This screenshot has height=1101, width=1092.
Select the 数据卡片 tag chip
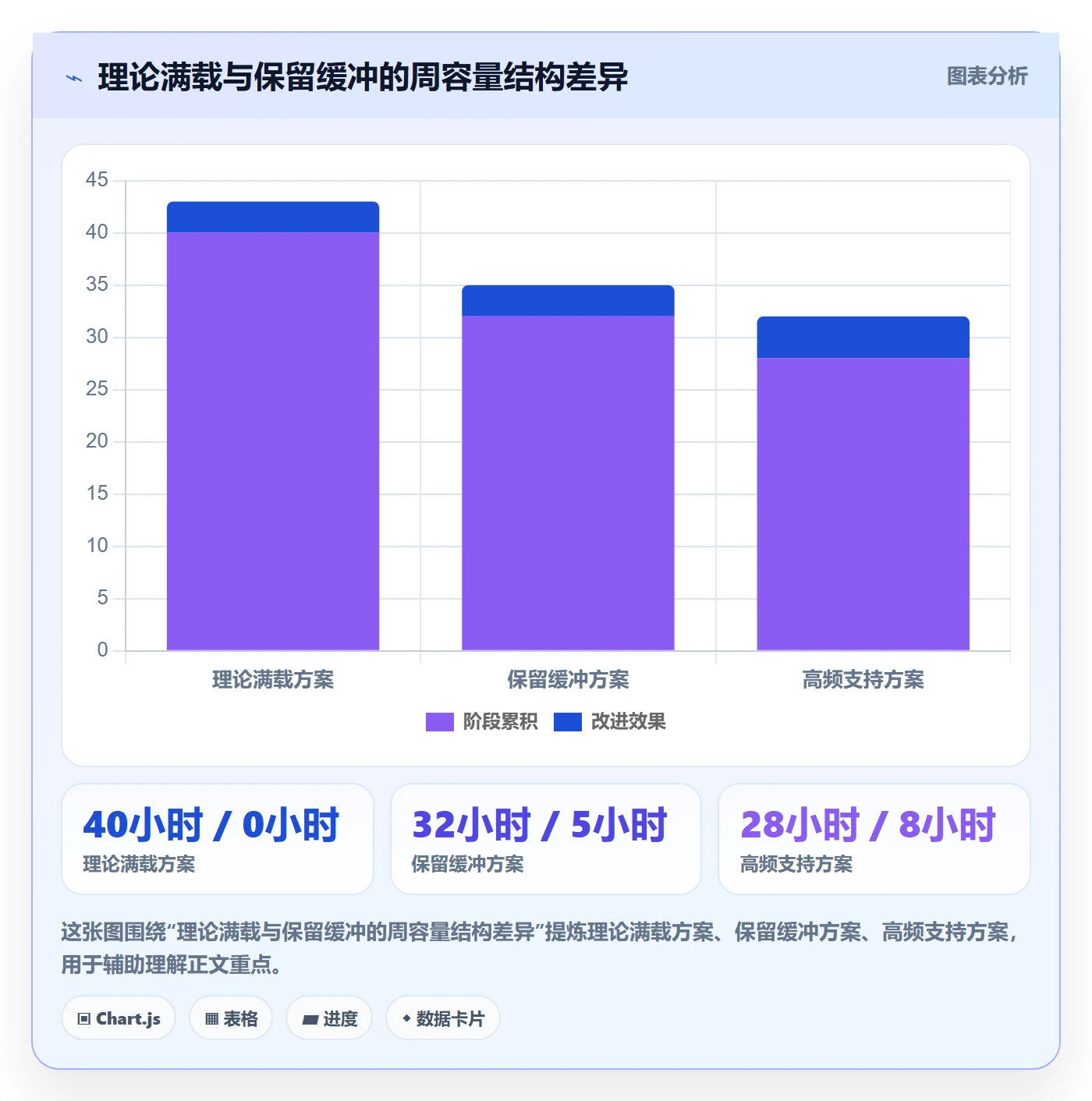pos(443,1018)
